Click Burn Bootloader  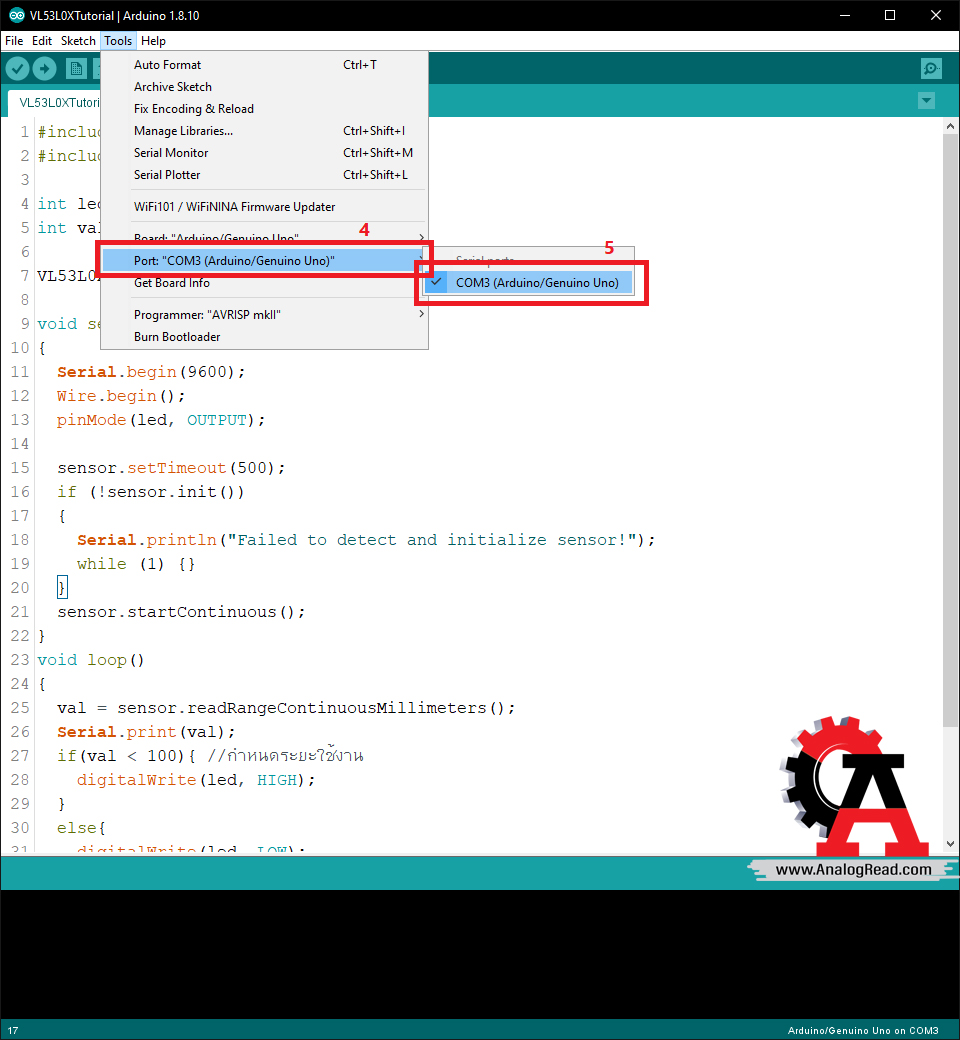click(264, 336)
